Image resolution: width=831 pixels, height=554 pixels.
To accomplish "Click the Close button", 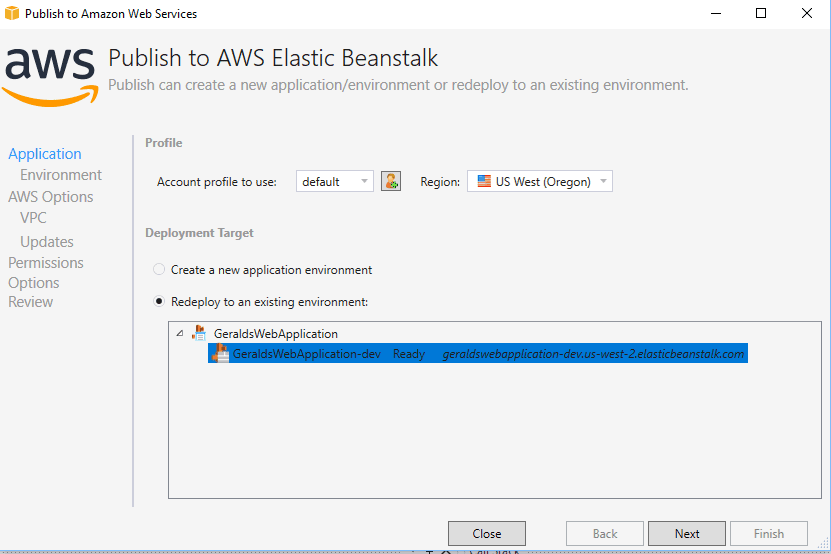I will (x=487, y=533).
